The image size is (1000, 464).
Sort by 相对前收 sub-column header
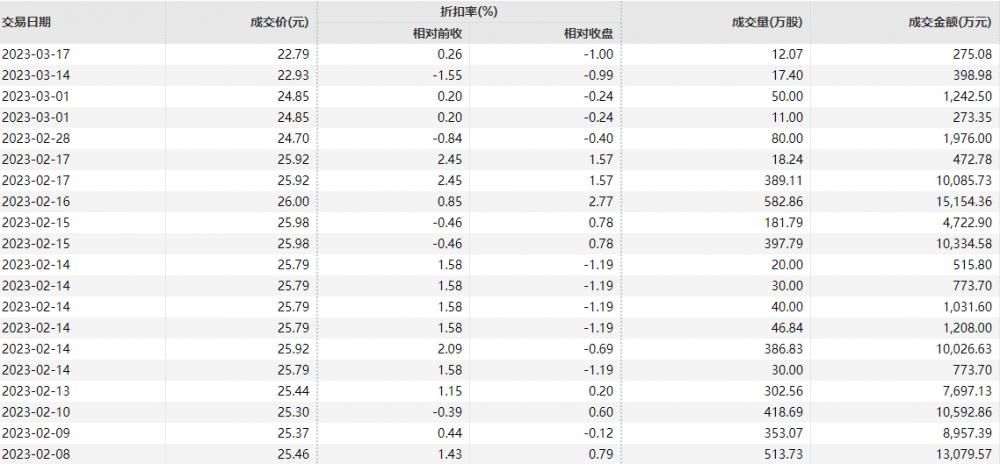pyautogui.click(x=438, y=34)
